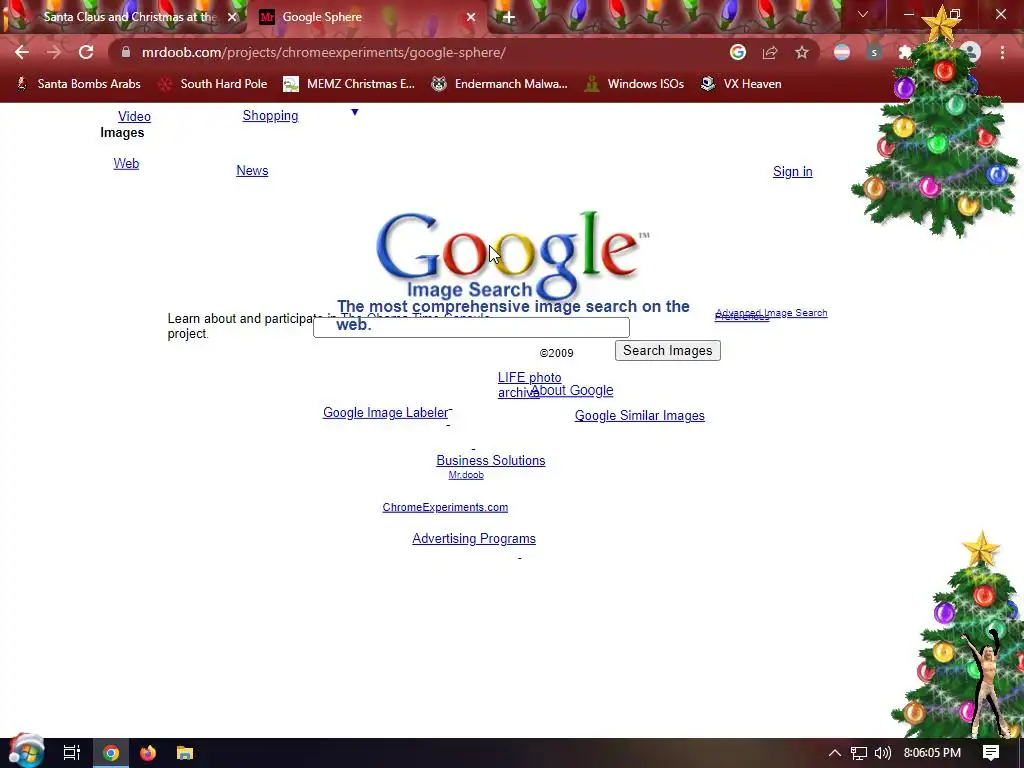
Task: Open the Windows ISOs bookmark
Action: (x=634, y=84)
